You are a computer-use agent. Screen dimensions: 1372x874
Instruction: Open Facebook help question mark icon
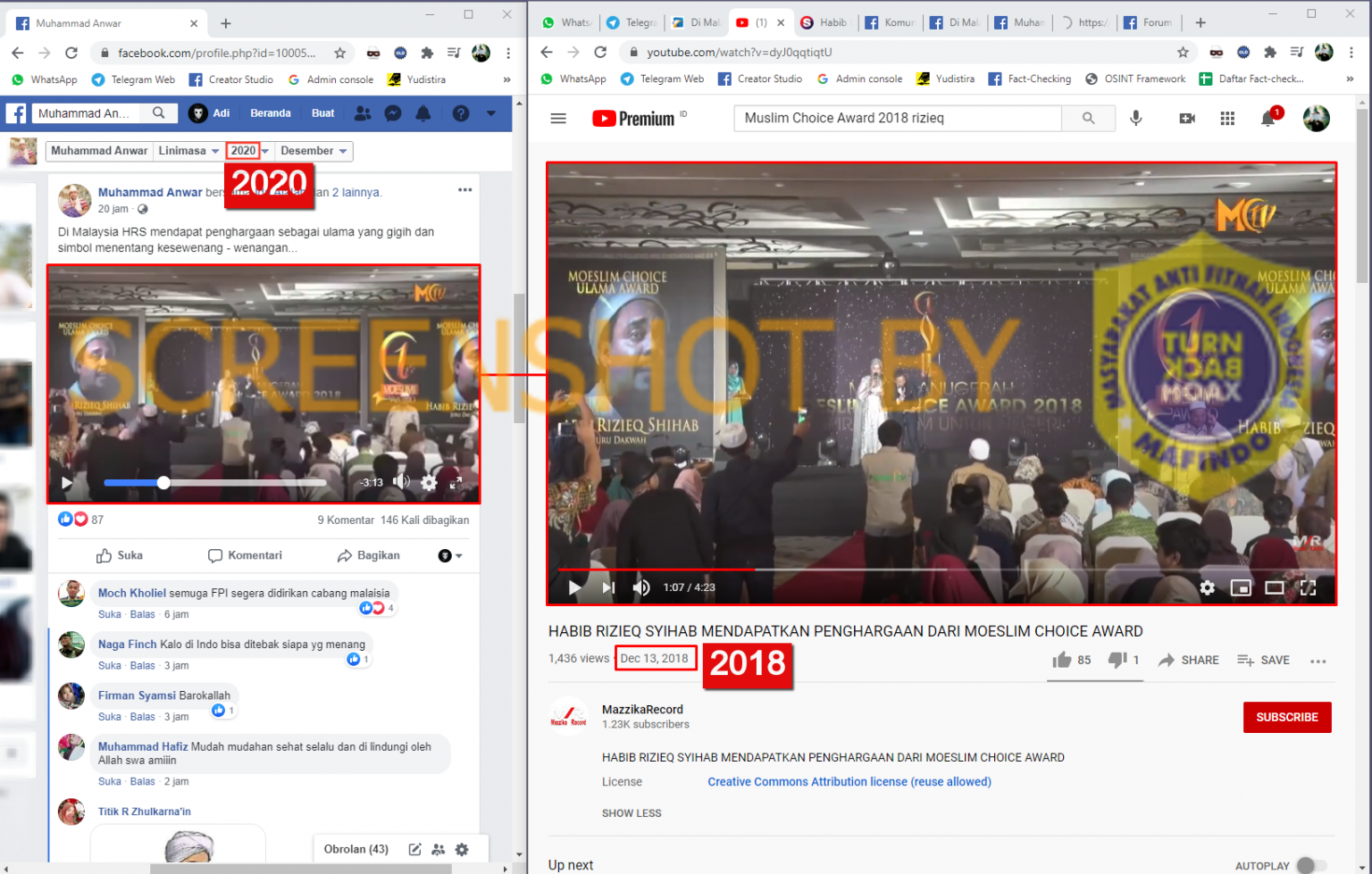pos(461,113)
